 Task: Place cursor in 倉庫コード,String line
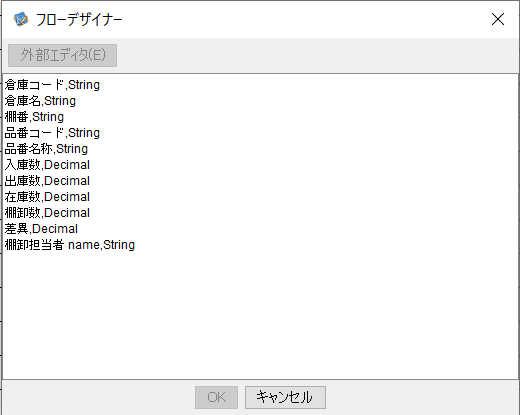[52, 85]
